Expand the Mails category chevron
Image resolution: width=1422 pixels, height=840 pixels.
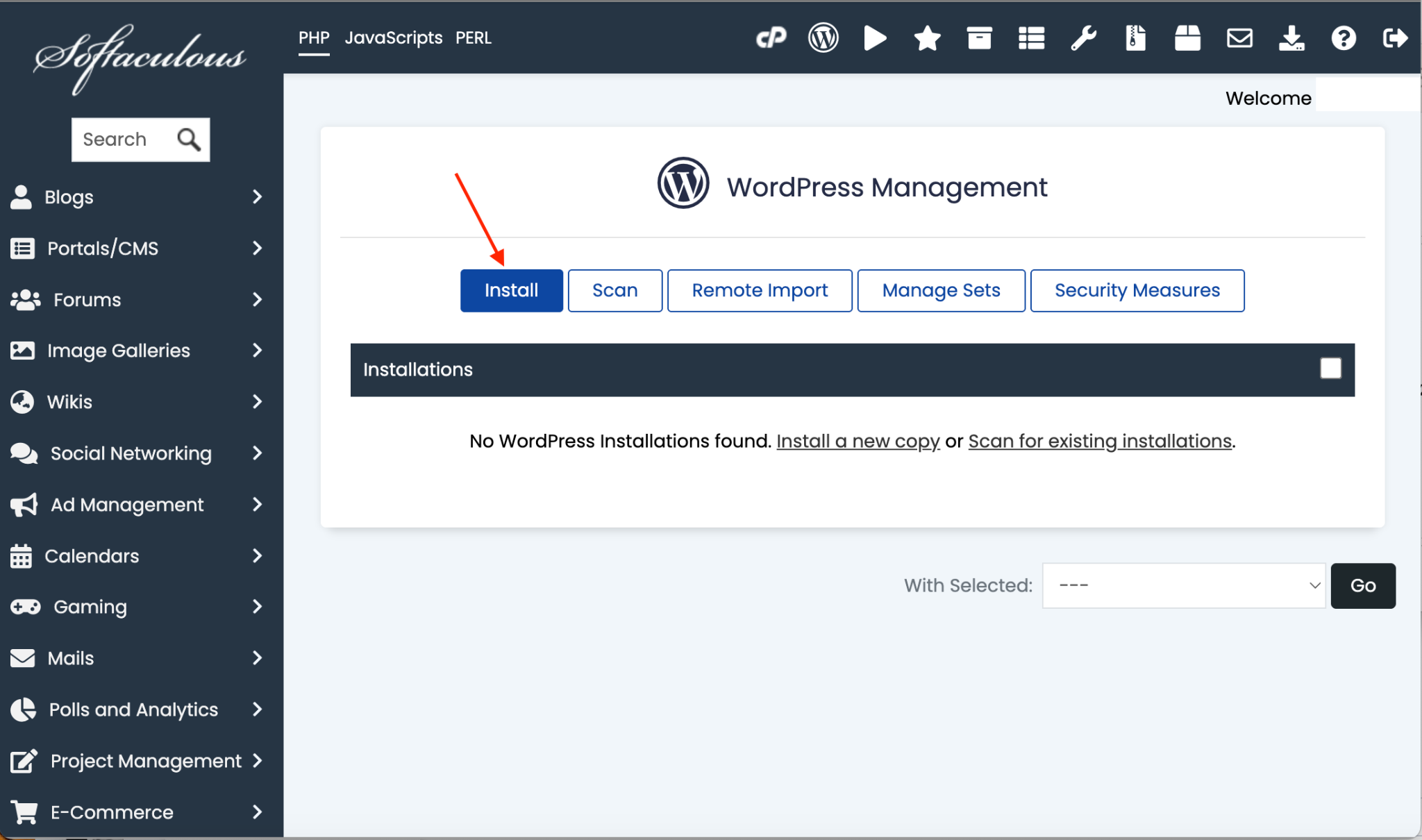click(x=258, y=657)
